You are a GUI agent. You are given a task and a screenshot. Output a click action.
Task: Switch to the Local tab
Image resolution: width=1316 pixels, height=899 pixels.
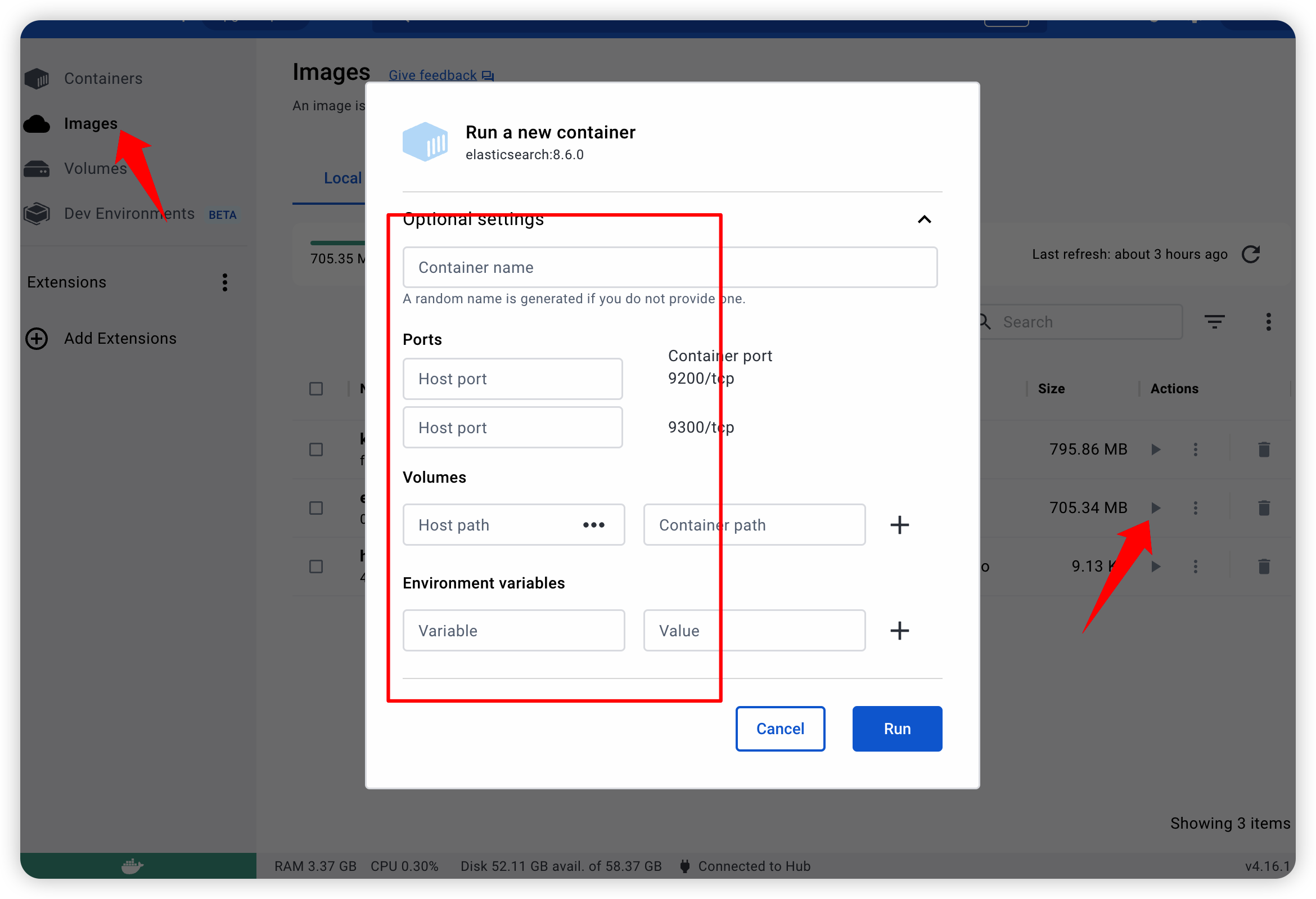click(342, 178)
